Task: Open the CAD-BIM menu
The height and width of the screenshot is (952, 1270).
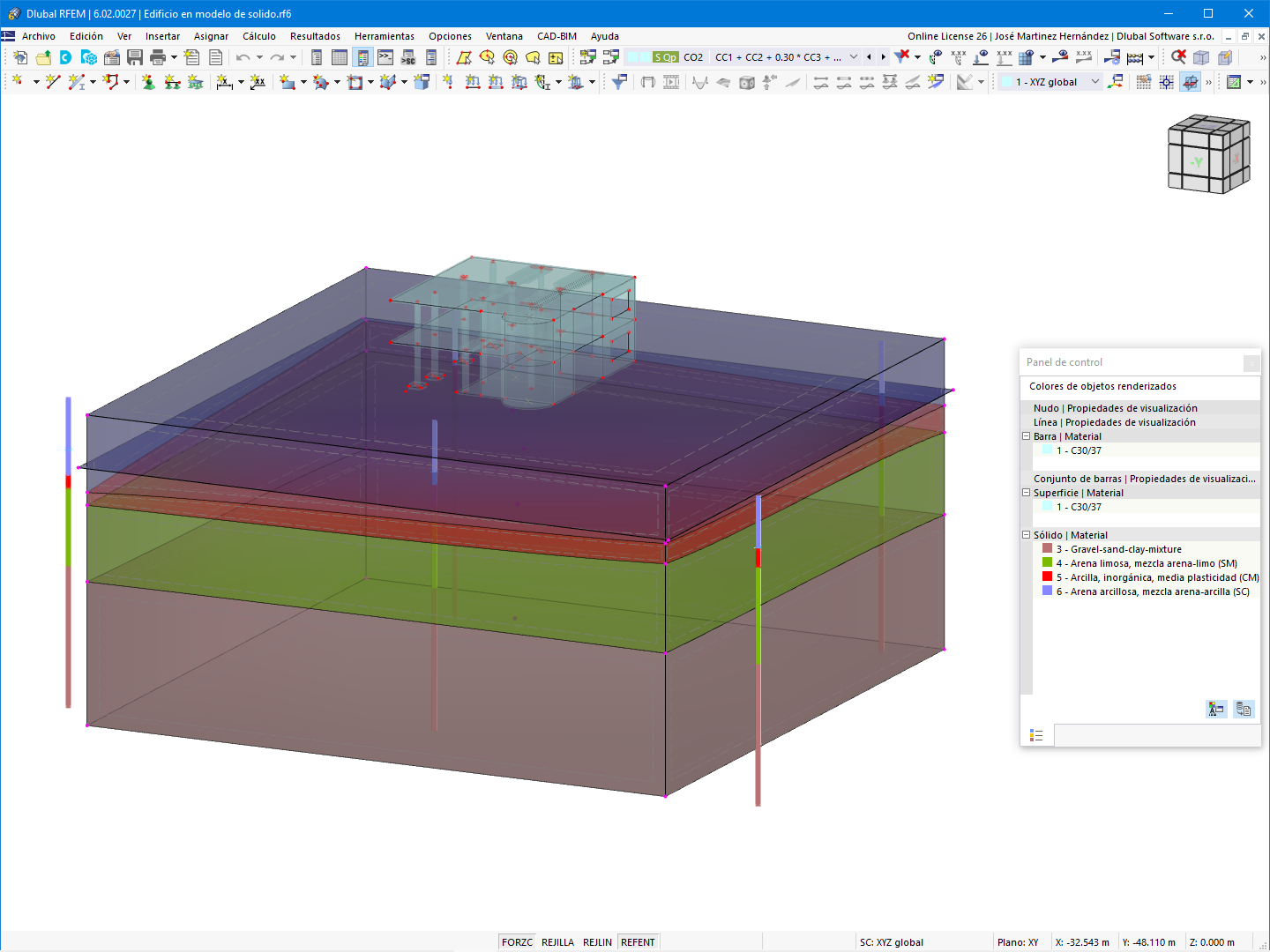Action: 557,36
